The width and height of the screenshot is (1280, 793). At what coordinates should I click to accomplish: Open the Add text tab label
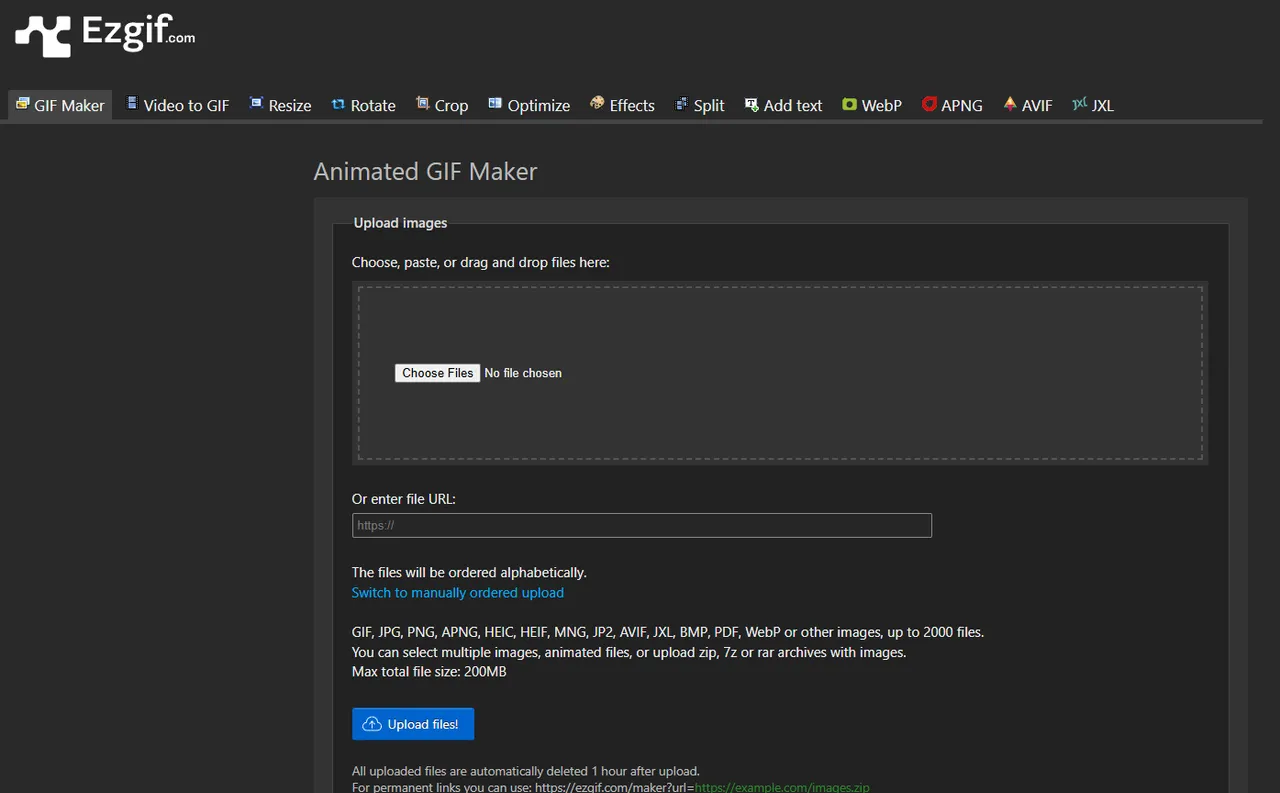[793, 105]
